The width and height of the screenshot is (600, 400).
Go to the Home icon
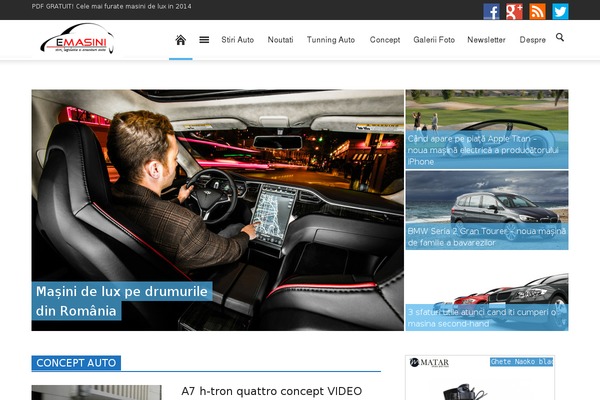(181, 40)
